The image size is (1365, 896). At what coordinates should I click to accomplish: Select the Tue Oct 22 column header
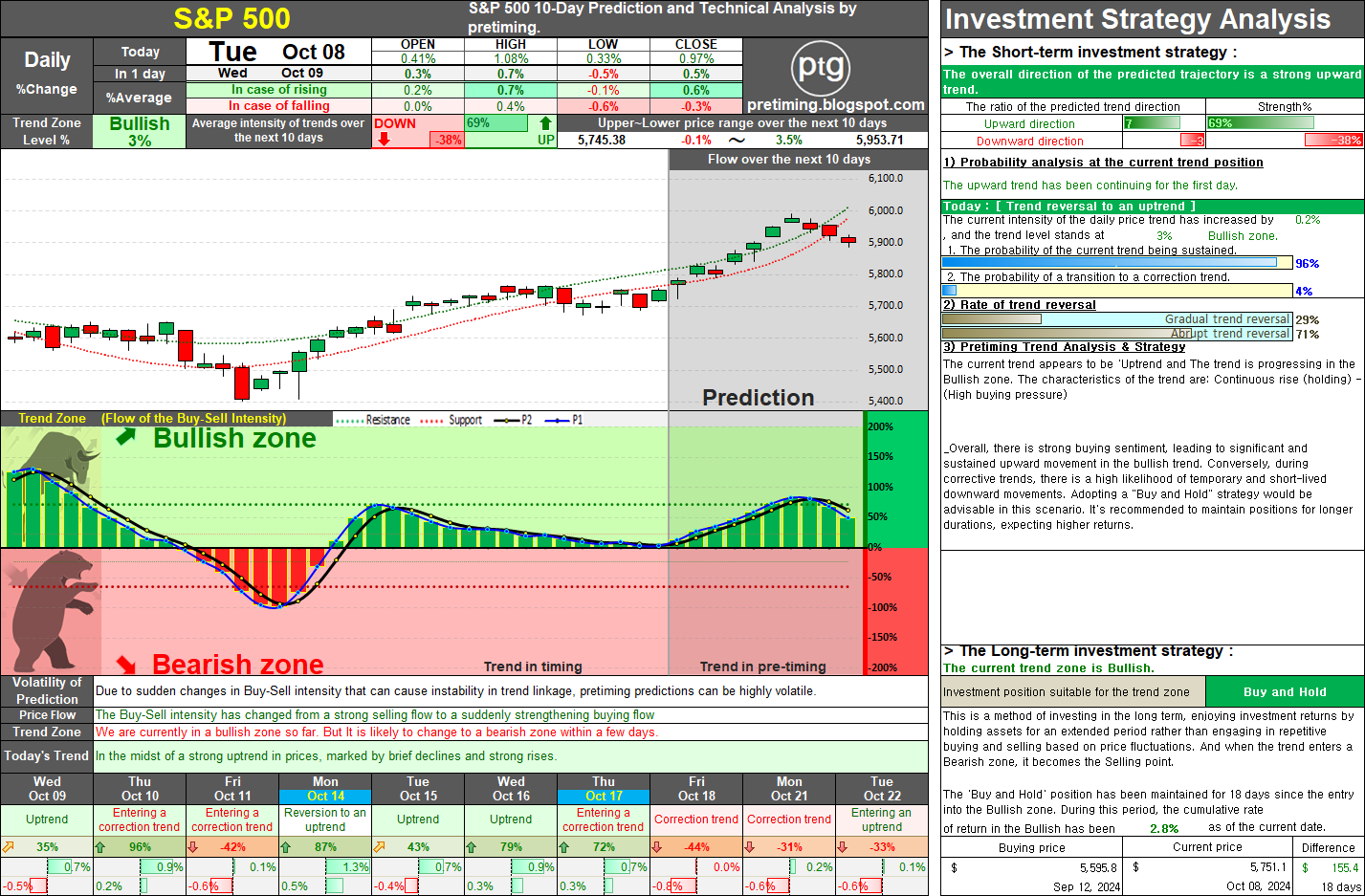point(882,789)
